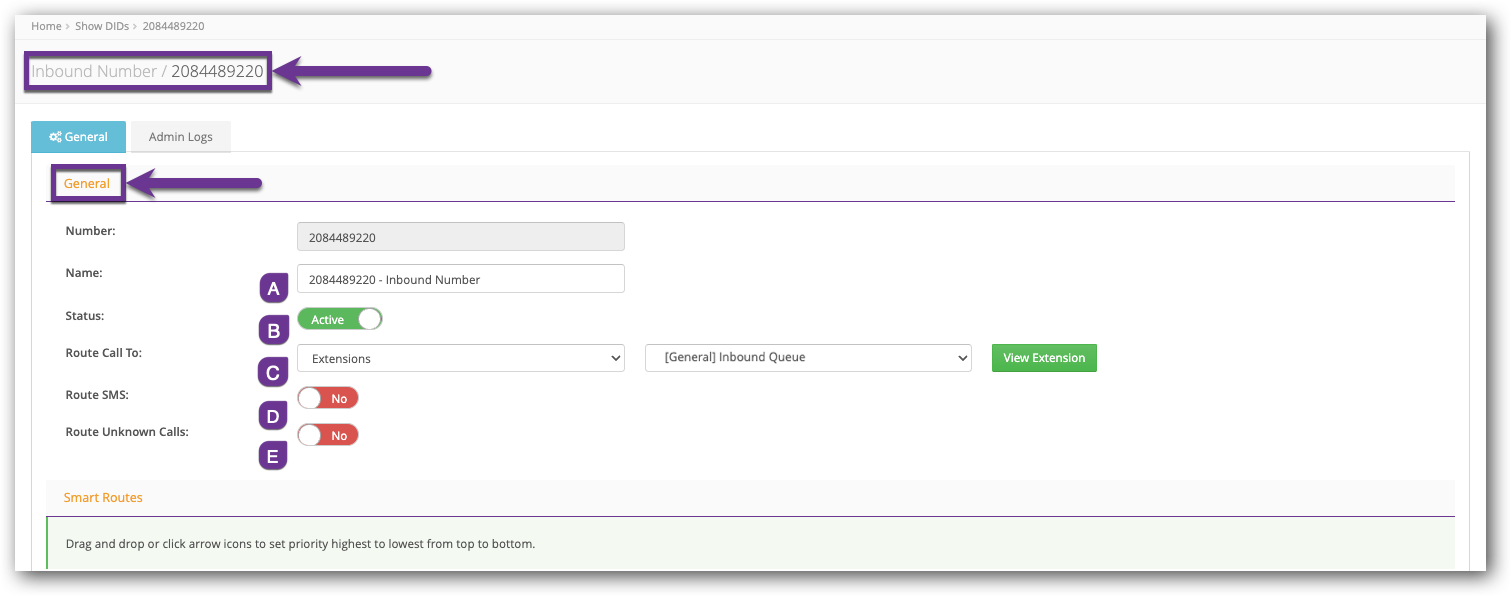Enable Route Unknown Calls
Image resolution: width=1511 pixels, height=596 pixels.
[x=327, y=434]
